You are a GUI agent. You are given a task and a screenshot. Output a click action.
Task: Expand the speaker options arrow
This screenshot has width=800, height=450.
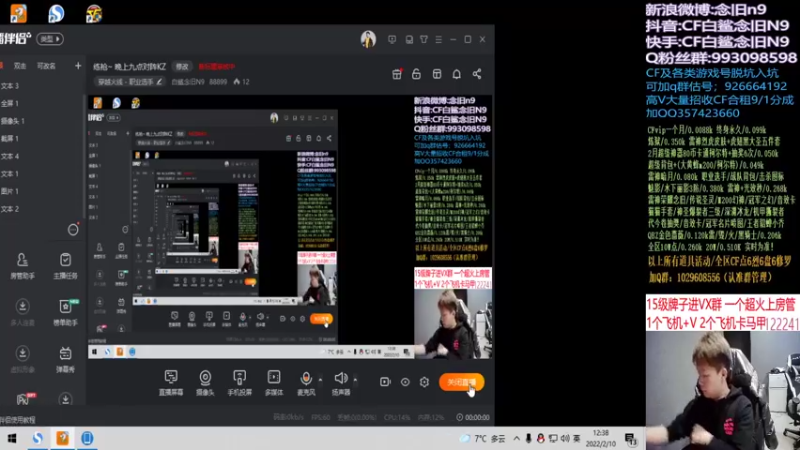(x=355, y=380)
